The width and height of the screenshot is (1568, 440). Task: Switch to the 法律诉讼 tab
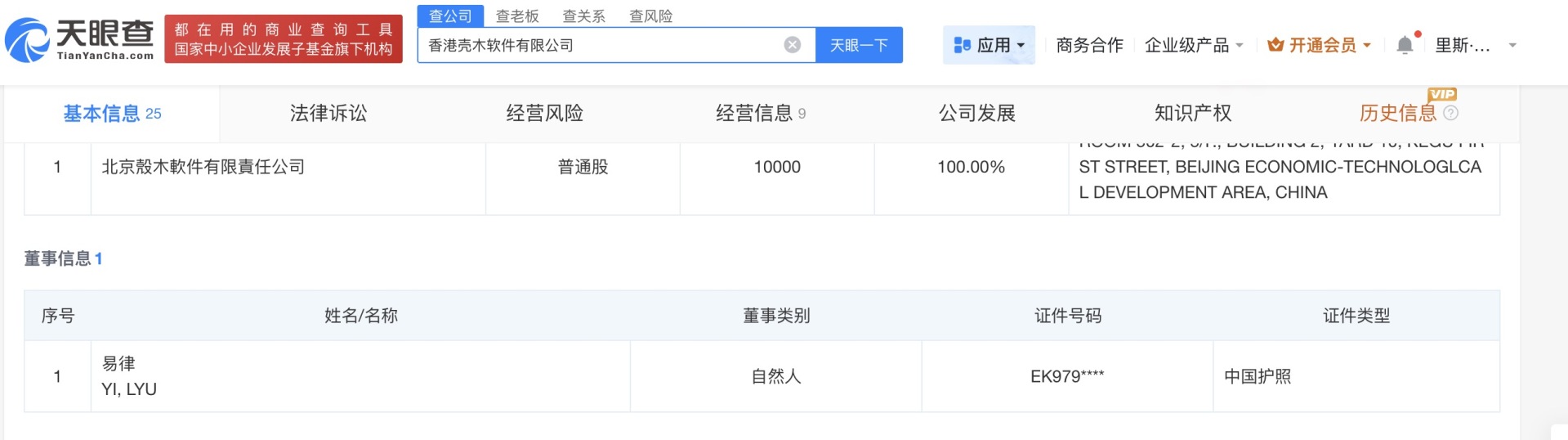tap(328, 114)
